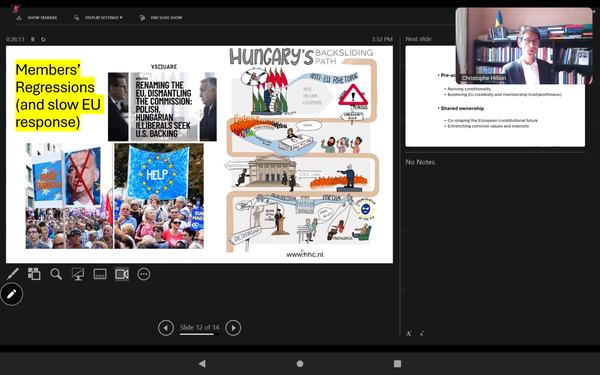This screenshot has width=600, height=375.
Task: Advance to the next slide
Action: [x=233, y=328]
